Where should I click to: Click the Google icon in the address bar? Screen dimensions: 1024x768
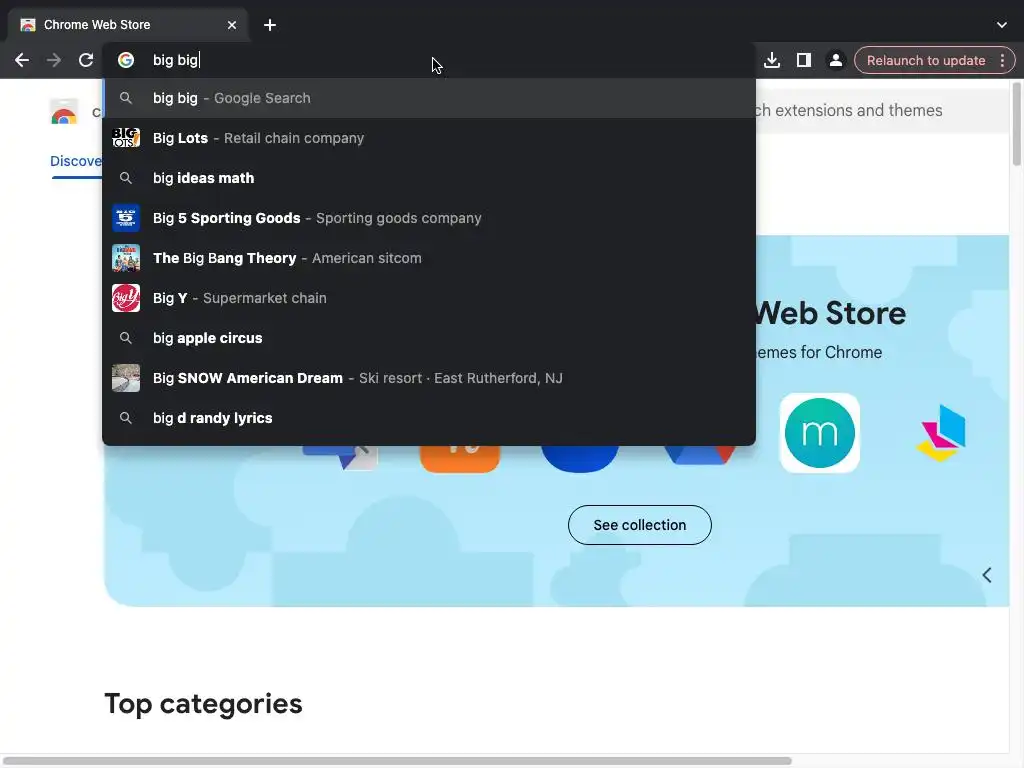(126, 60)
